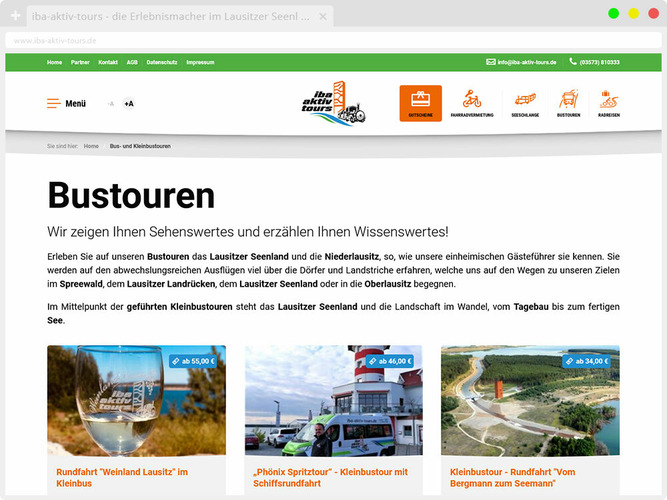Open the Partner menu item
Image resolution: width=667 pixels, height=500 pixels.
pos(80,62)
